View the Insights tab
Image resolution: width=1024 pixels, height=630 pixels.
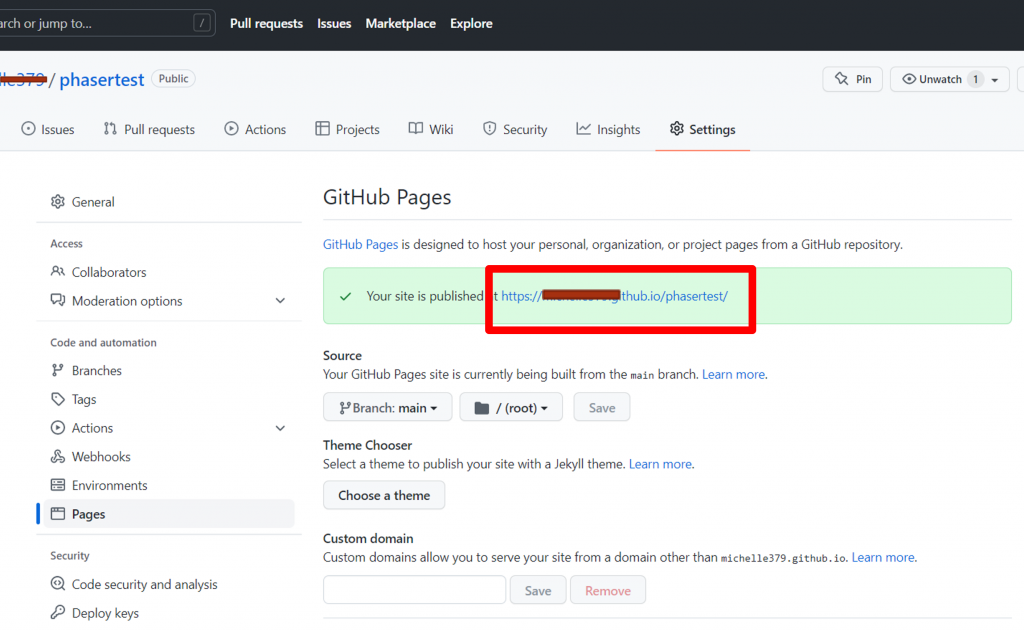(x=608, y=129)
